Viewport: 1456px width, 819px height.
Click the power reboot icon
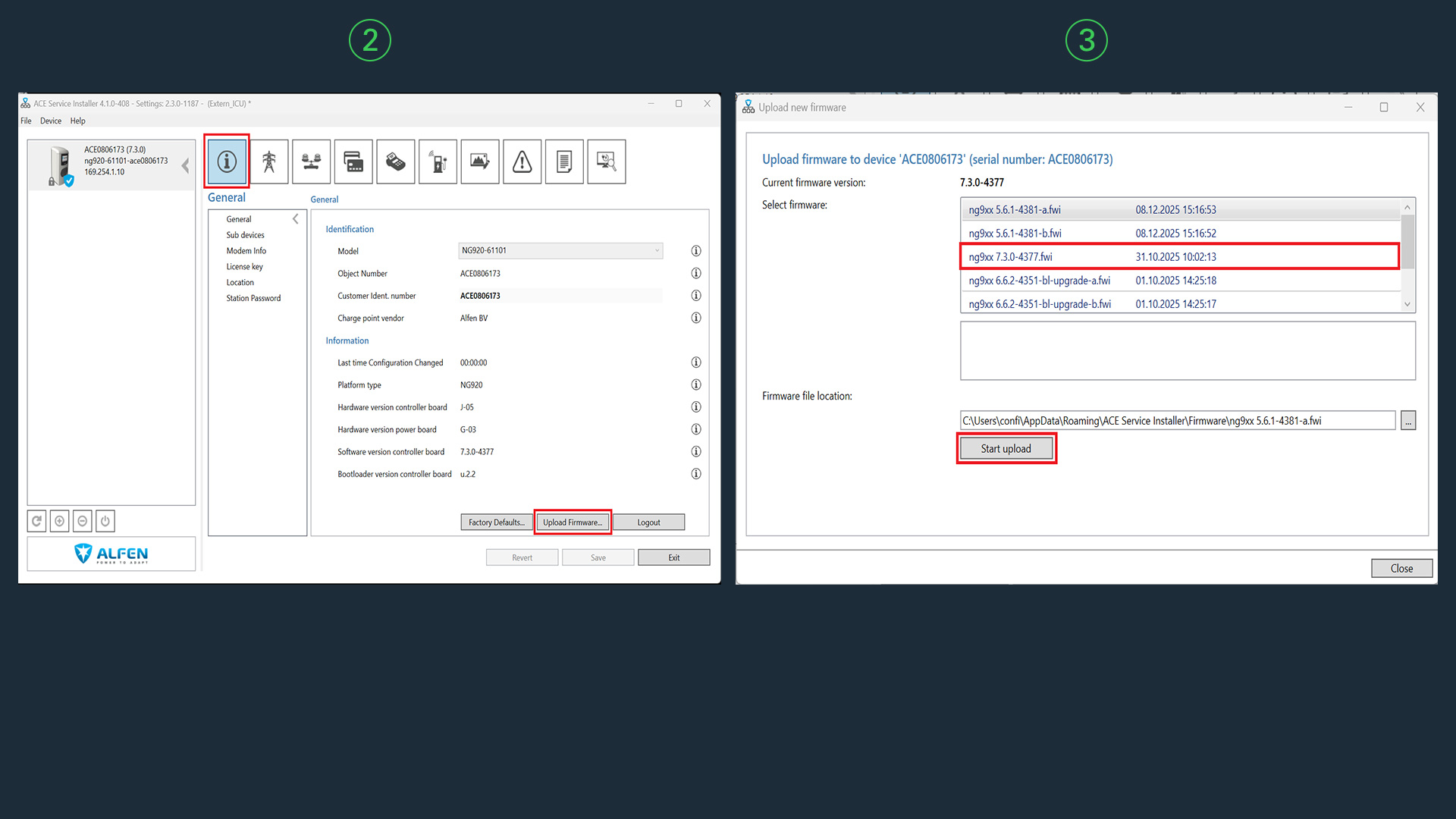click(x=105, y=521)
